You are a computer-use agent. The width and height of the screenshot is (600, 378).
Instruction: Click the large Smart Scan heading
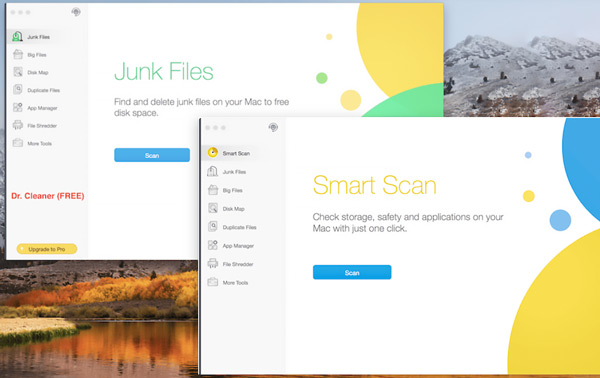(375, 185)
